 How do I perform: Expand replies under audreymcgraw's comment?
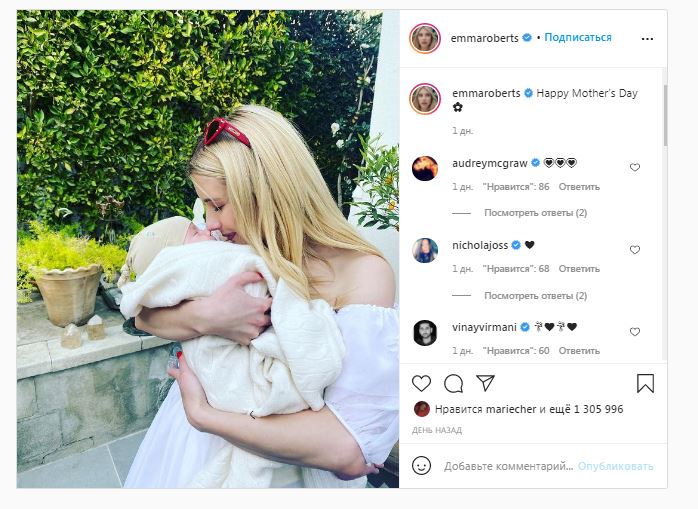535,213
